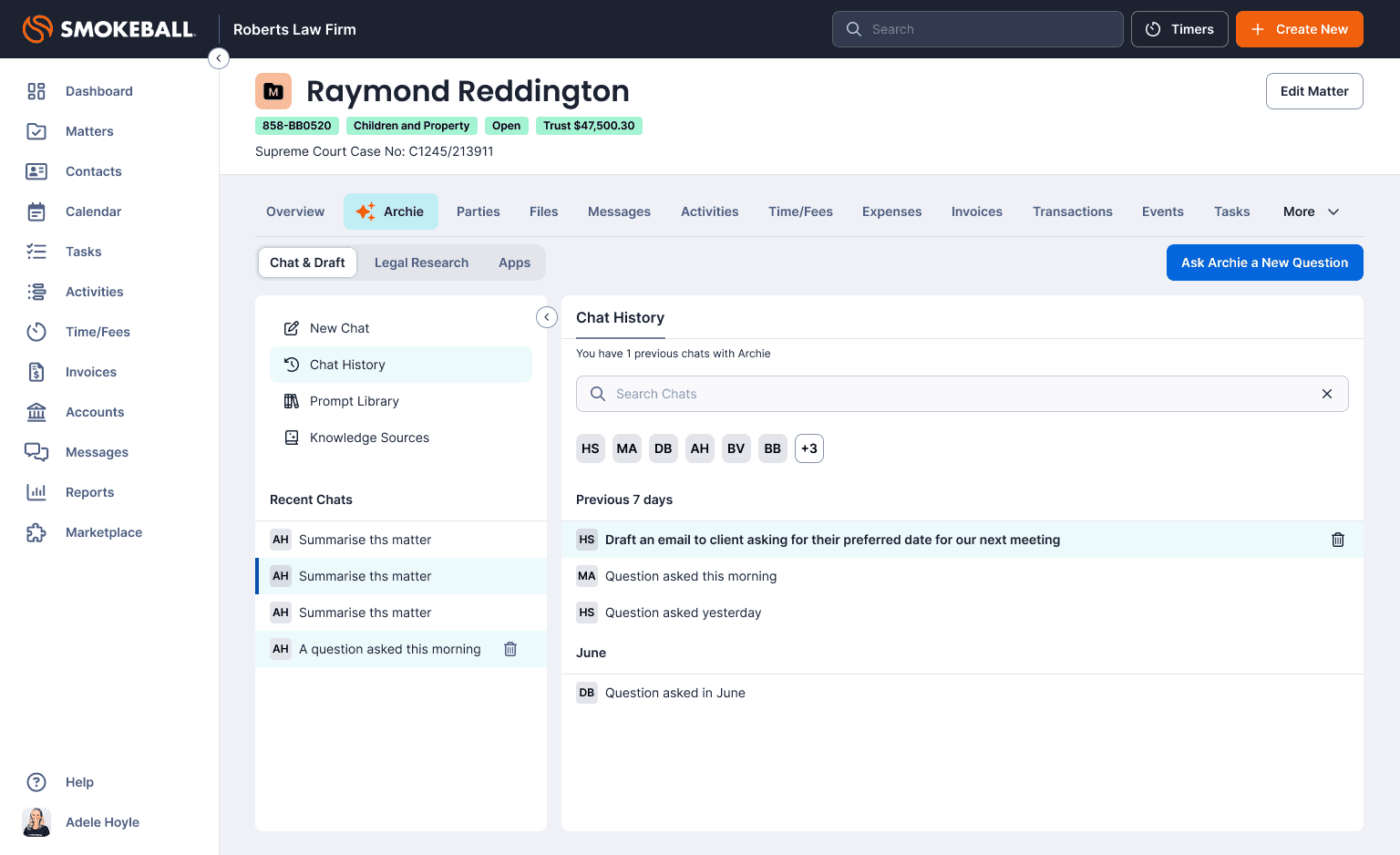Screen dimensions: 1400x855
Task: Click the Trust $47,500.30 badge
Action: point(589,126)
